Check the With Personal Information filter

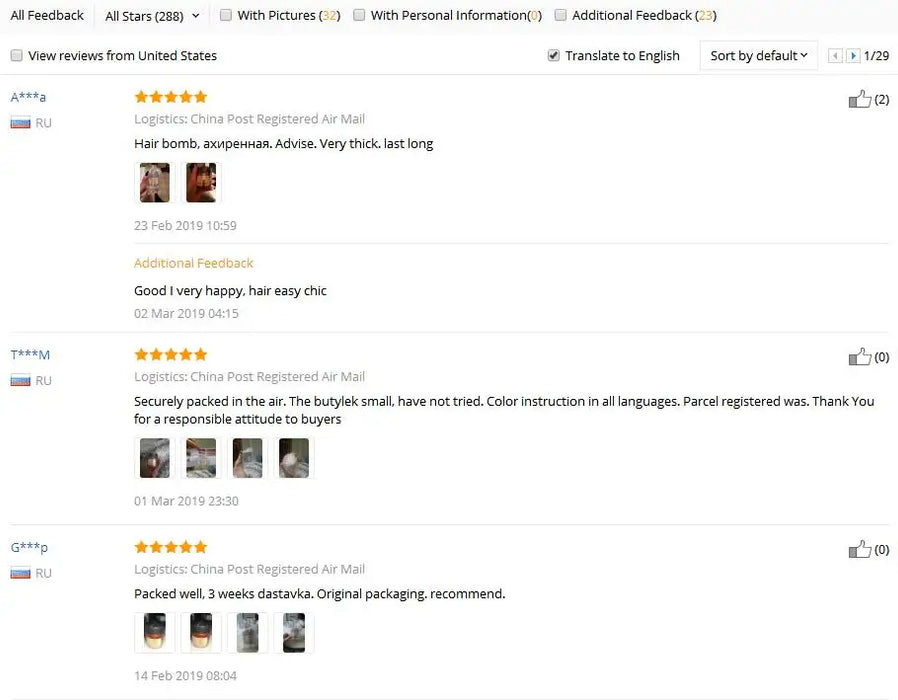(357, 15)
